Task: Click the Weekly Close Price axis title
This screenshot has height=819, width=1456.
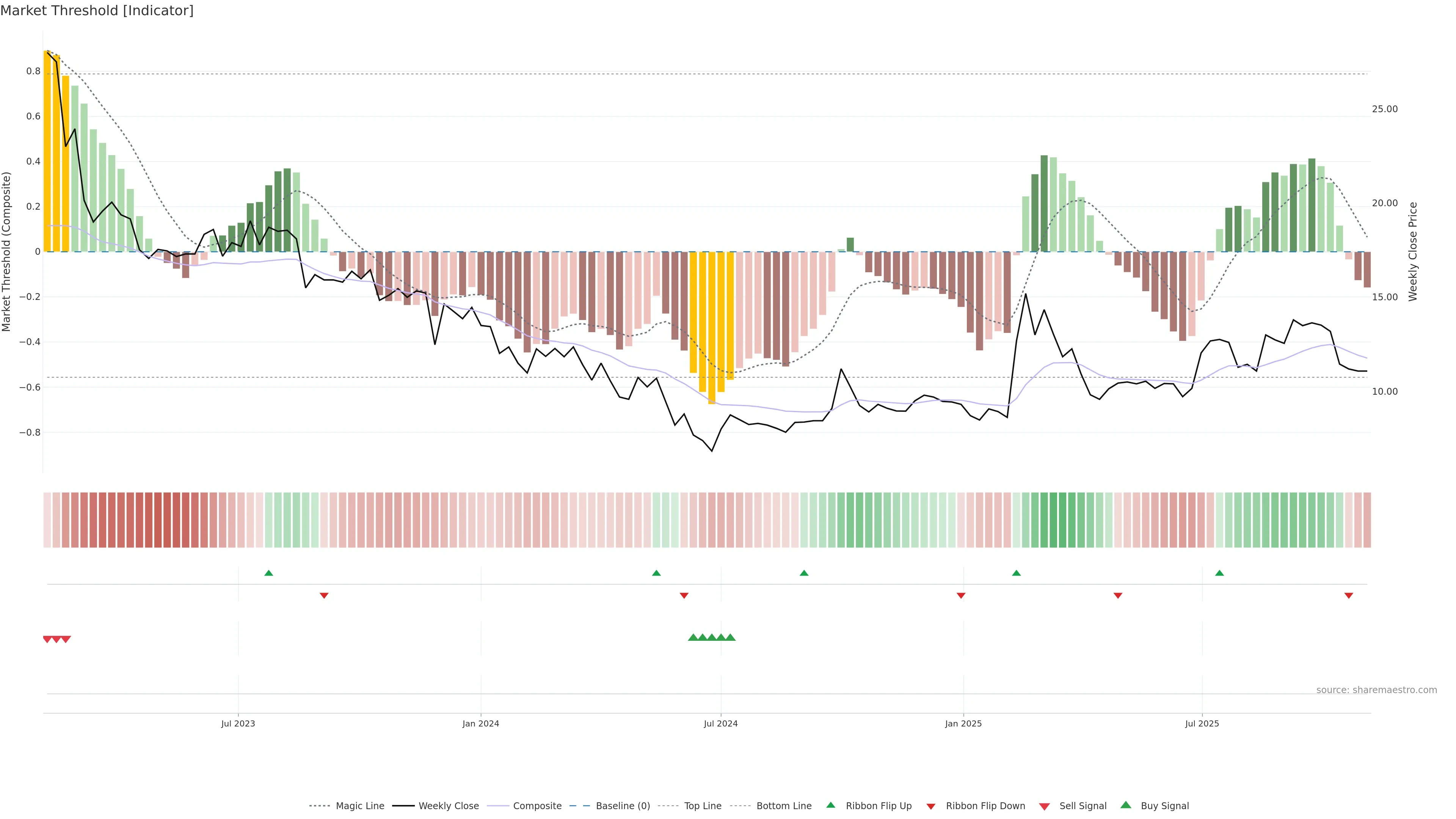Action: click(x=1413, y=251)
